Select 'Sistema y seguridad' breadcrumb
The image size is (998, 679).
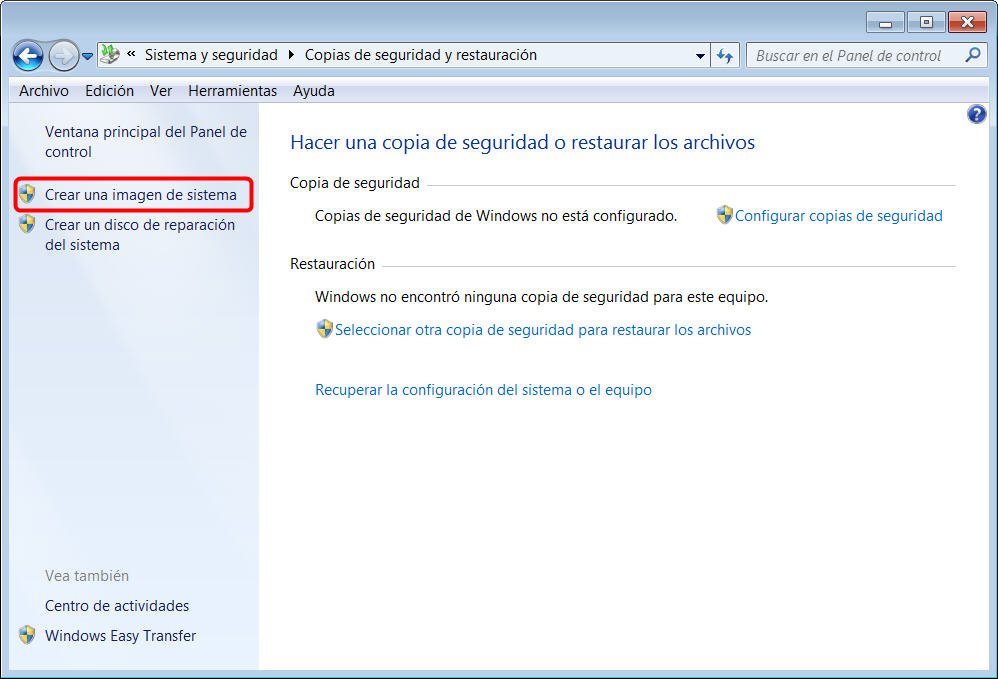click(x=211, y=55)
